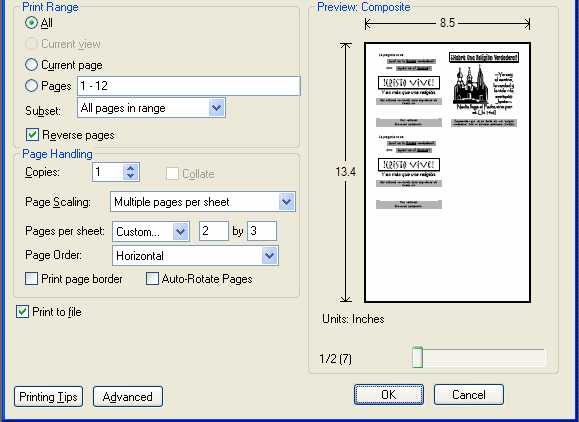Uncheck the Print to file checkbox
Image resolution: width=579 pixels, height=422 pixels.
coord(23,312)
